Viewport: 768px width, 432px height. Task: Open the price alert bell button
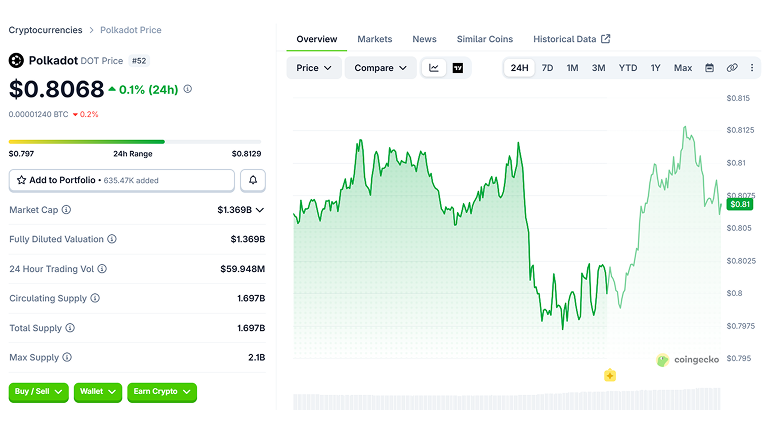[x=253, y=180]
